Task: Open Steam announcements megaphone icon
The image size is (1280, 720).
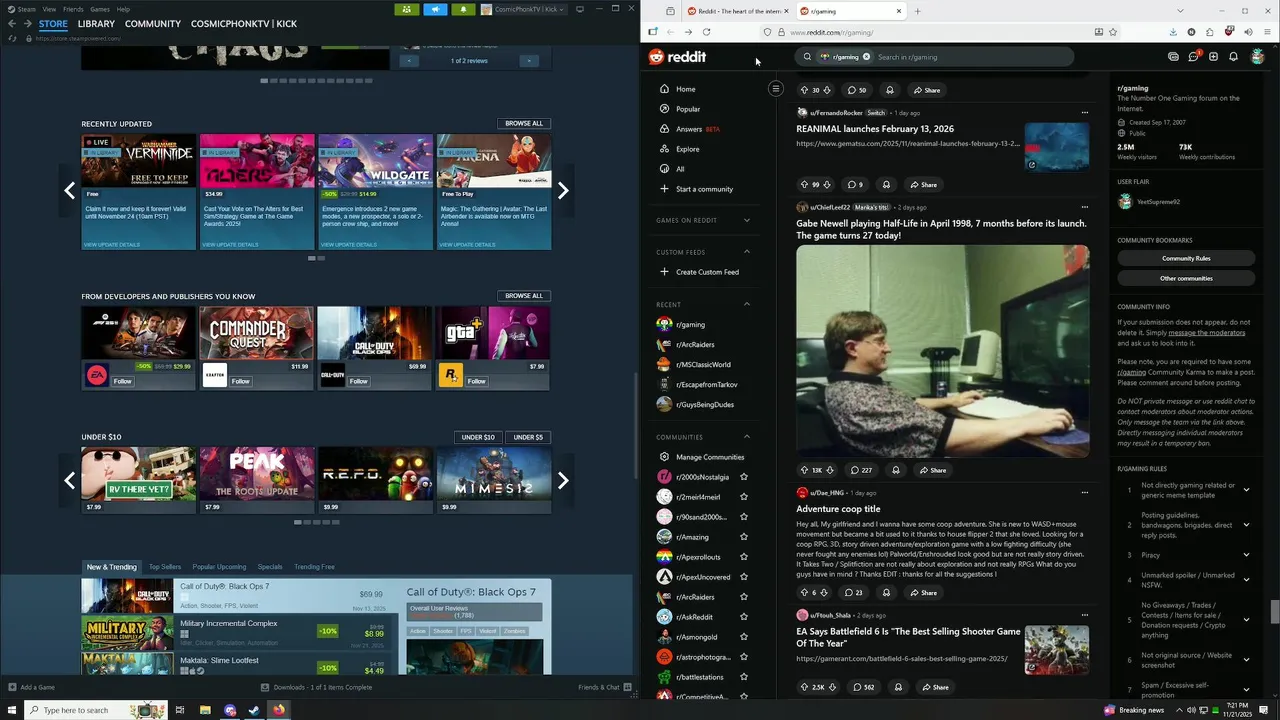Action: (x=435, y=9)
